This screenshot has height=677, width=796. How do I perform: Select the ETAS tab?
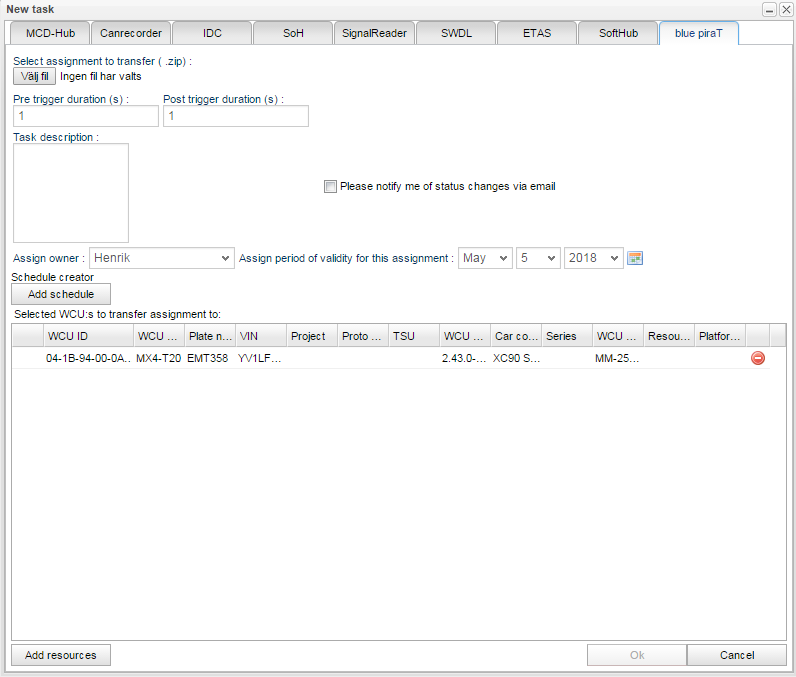[536, 33]
